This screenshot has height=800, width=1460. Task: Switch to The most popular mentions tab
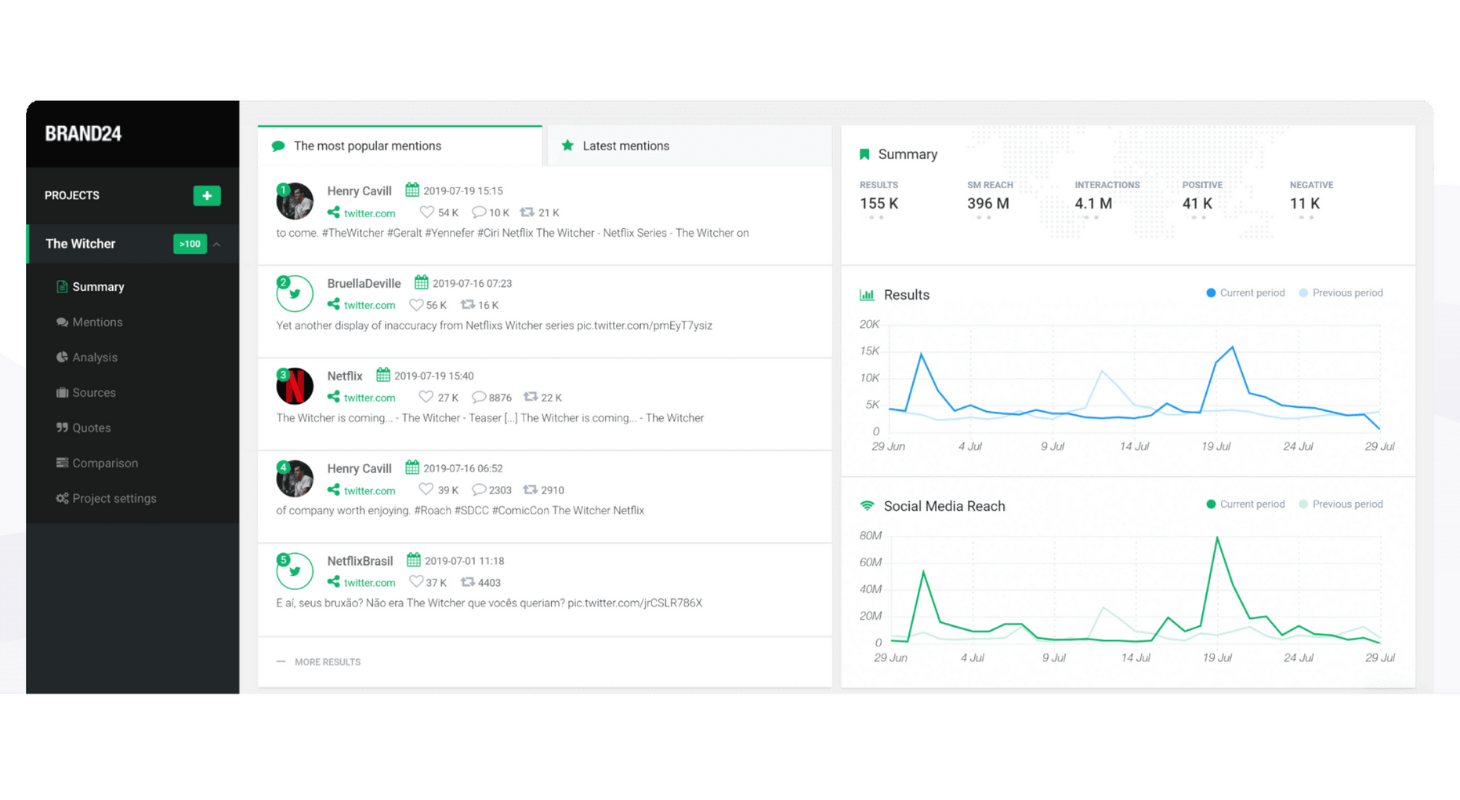click(x=400, y=146)
